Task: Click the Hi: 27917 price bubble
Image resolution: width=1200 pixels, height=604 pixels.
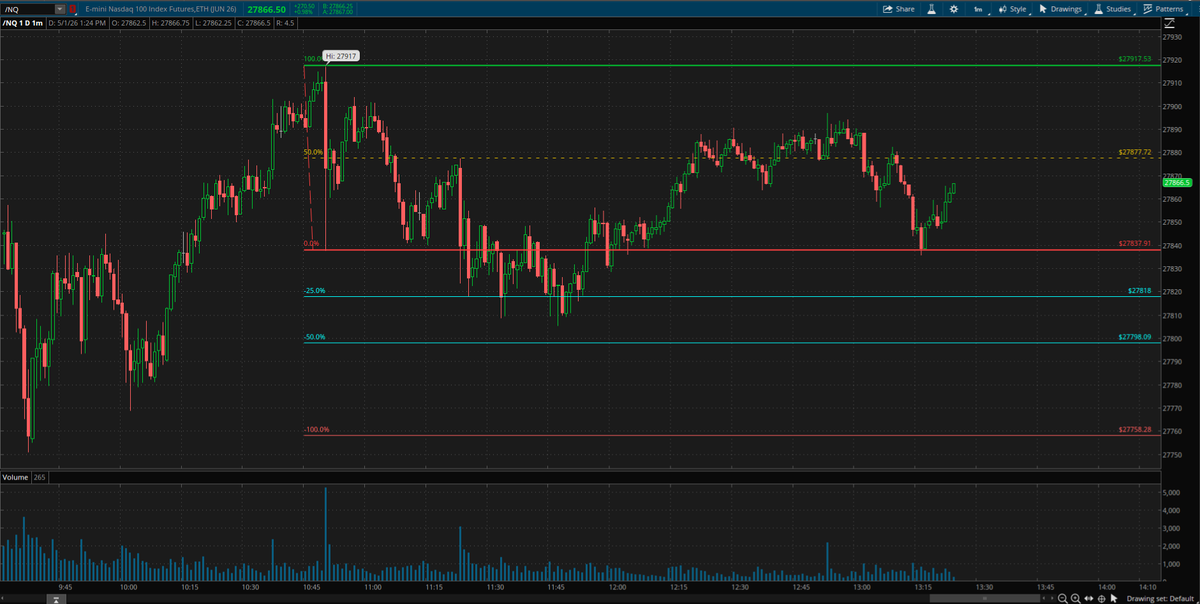Action: coord(340,56)
